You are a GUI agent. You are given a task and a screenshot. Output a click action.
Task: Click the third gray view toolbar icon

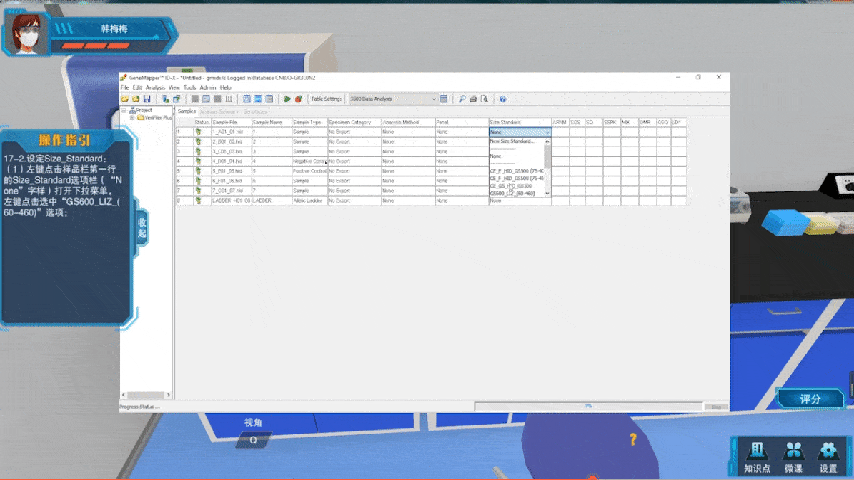point(217,99)
